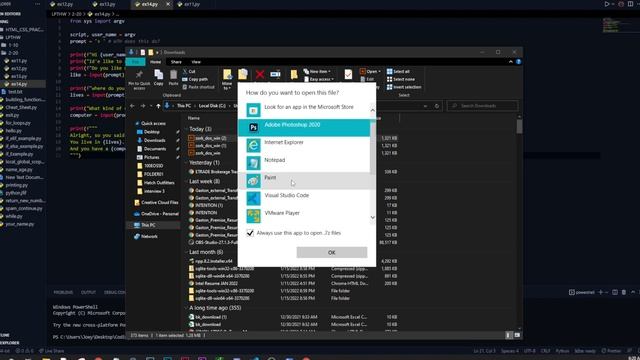Screen dimensions: 640x360
Task: Choose Visual Studio Code in the app list
Action: (x=304, y=198)
